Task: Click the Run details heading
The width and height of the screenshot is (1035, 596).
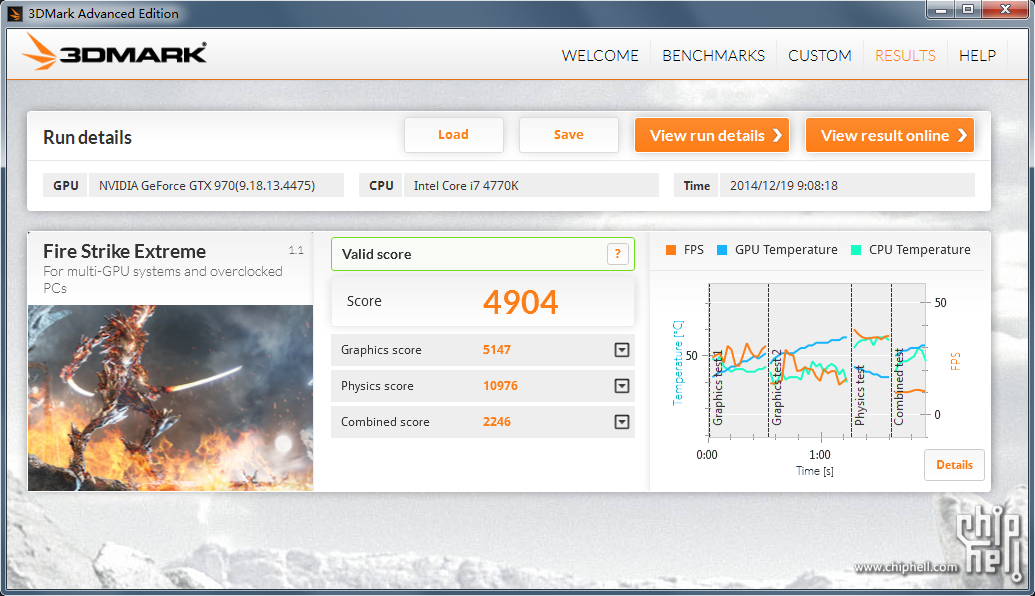Action: (x=87, y=137)
